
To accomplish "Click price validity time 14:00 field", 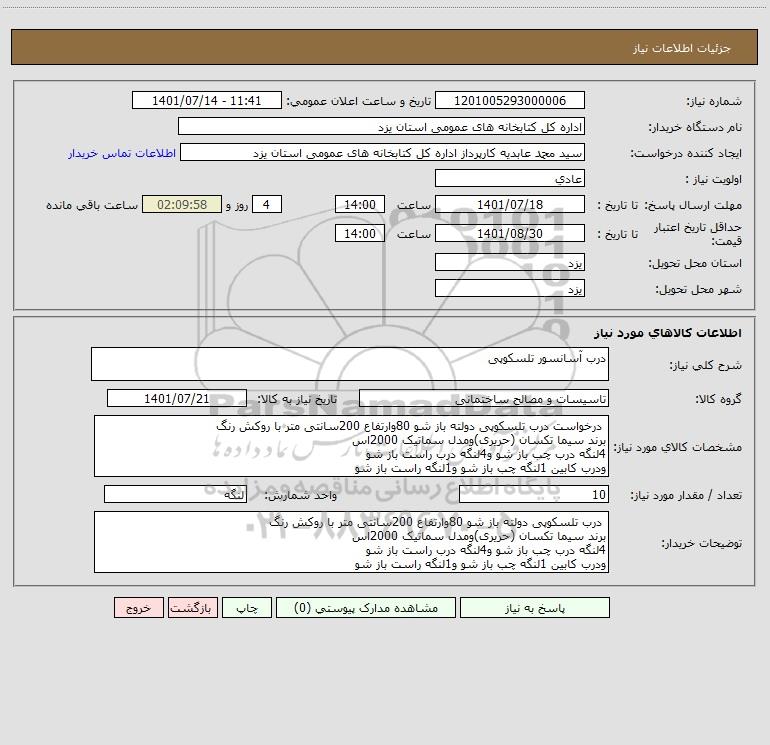I will [x=359, y=233].
